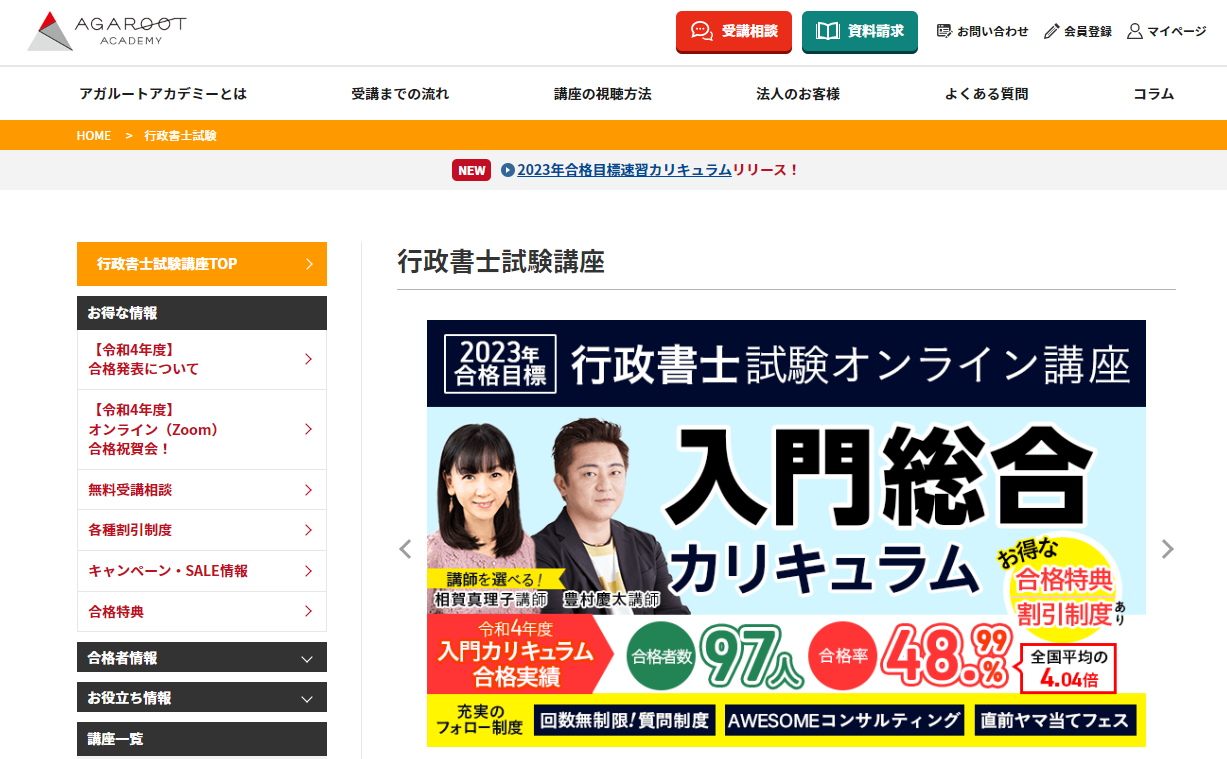The width and height of the screenshot is (1227, 759).
Task: Click HOME in the breadcrumb
Action: pos(93,136)
